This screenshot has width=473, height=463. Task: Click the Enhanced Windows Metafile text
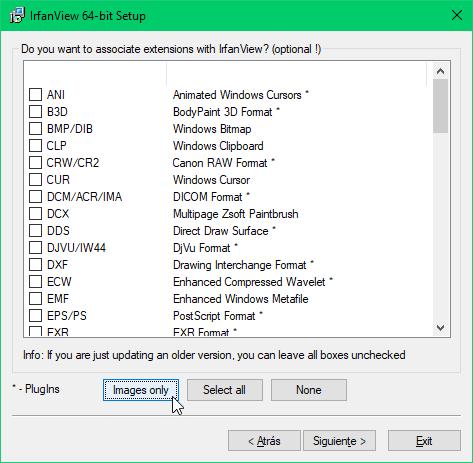tap(241, 299)
